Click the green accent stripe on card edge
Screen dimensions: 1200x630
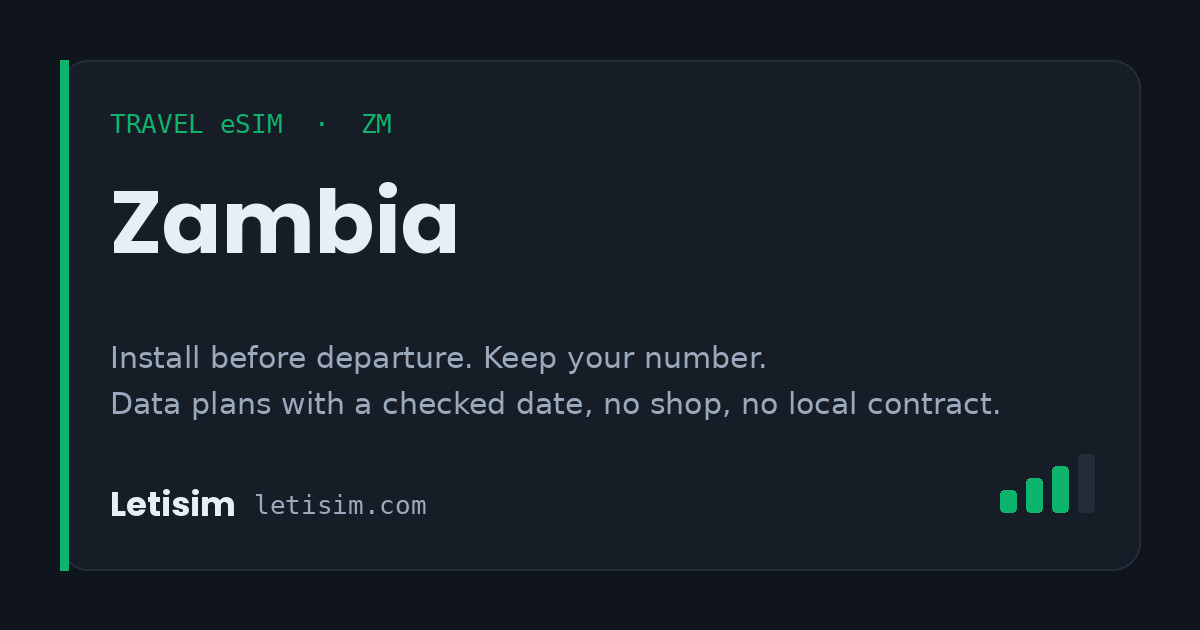(x=64, y=315)
